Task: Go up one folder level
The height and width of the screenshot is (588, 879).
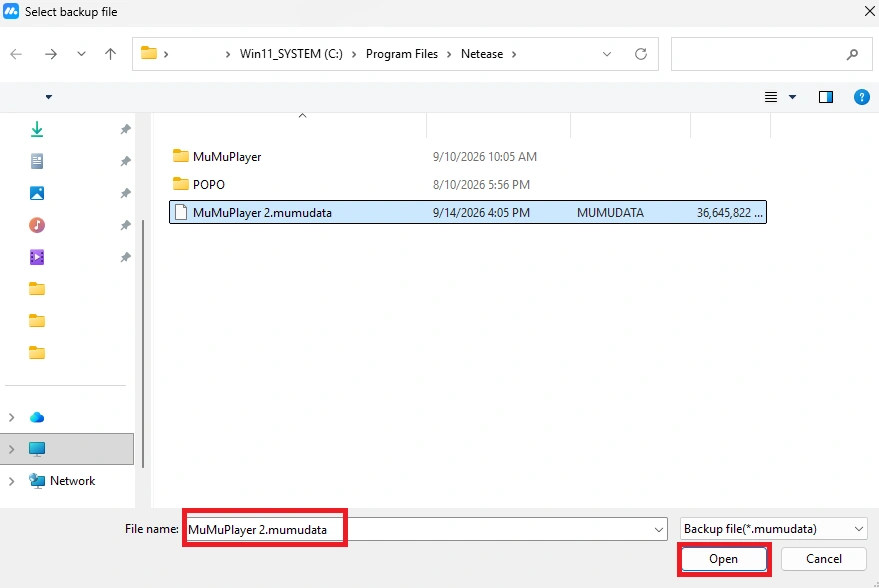Action: tap(110, 54)
